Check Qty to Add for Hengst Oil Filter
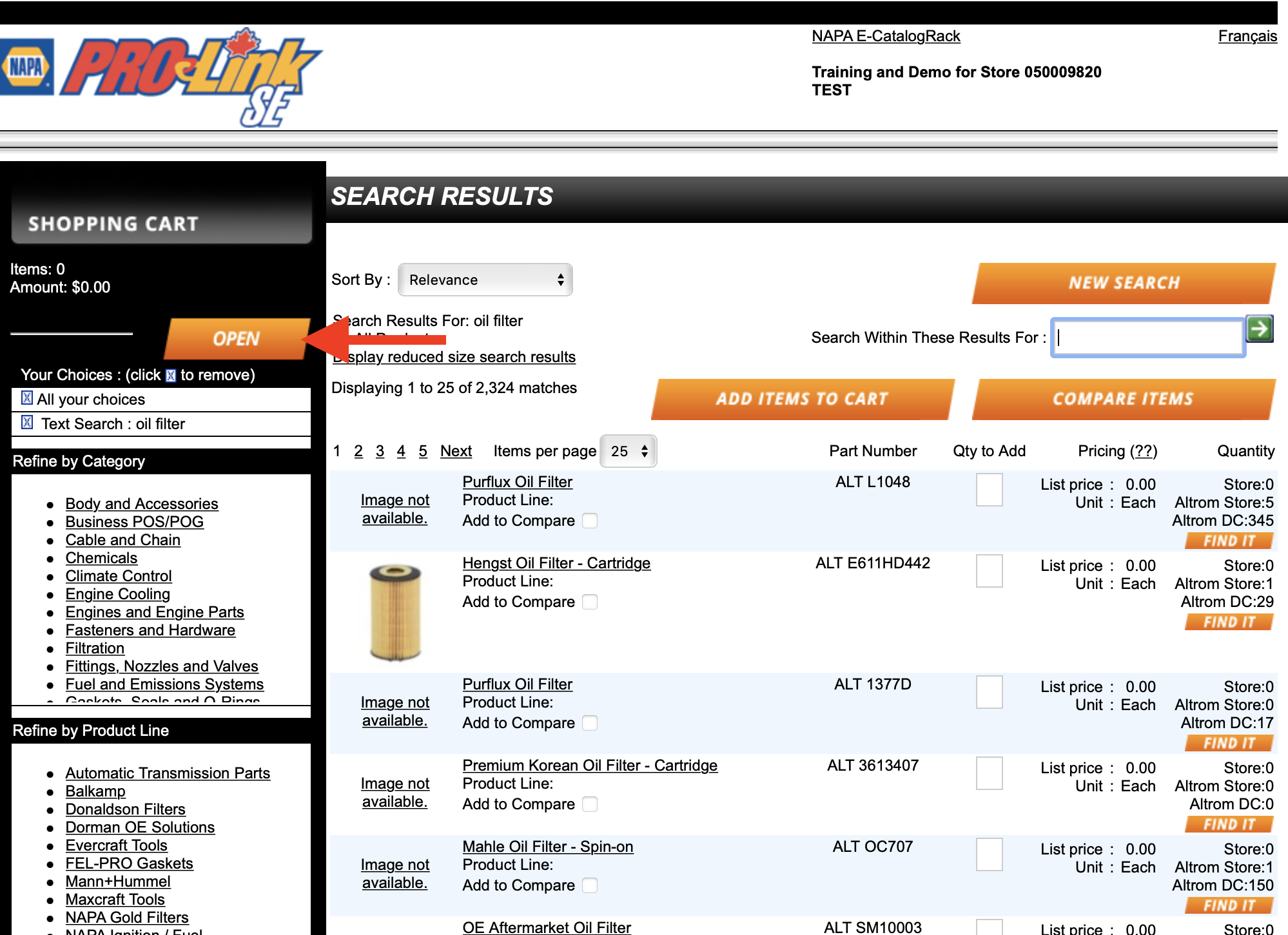1288x935 pixels. coord(990,572)
